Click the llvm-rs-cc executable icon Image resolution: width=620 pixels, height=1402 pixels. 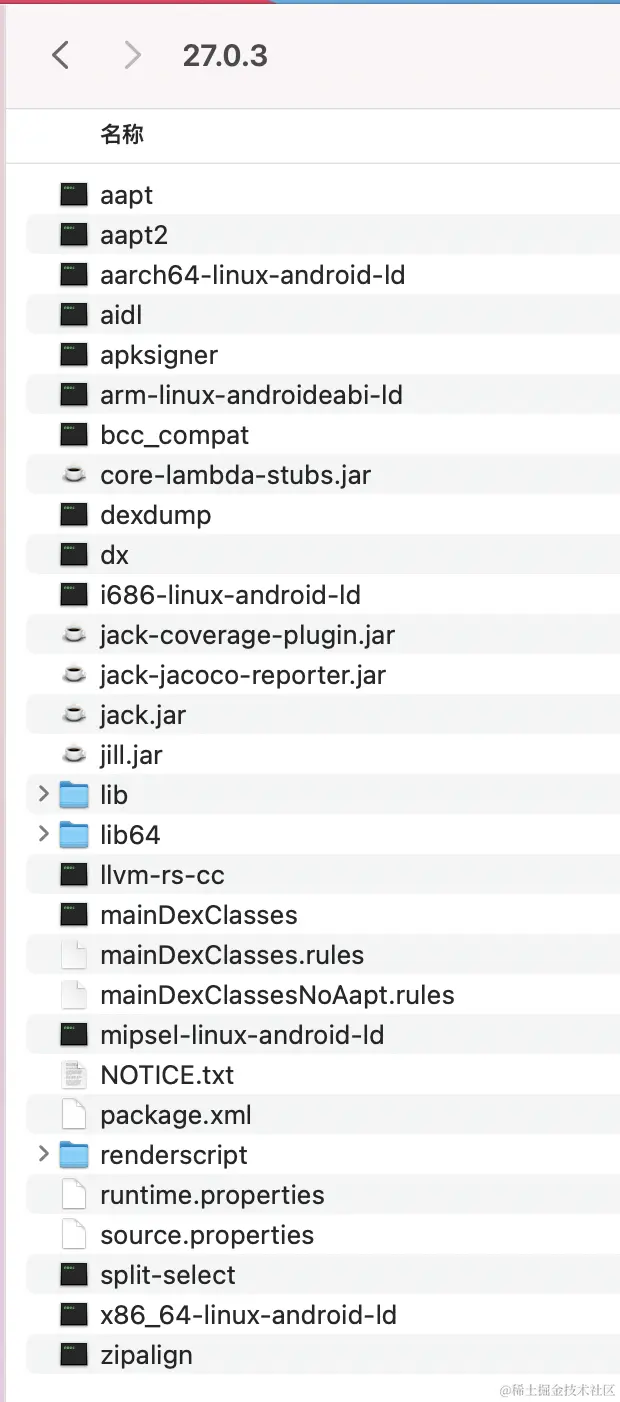[74, 875]
